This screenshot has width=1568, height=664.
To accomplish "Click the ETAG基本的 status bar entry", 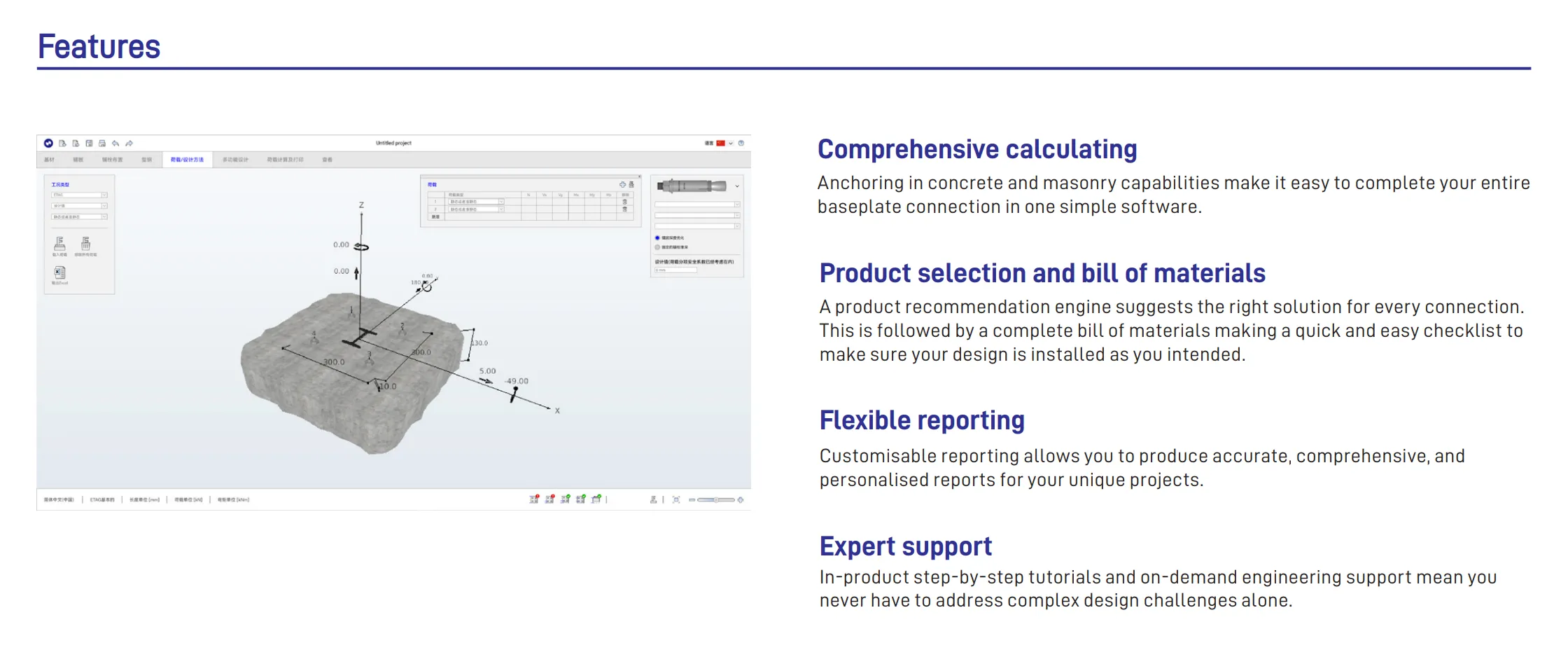I will [102, 500].
